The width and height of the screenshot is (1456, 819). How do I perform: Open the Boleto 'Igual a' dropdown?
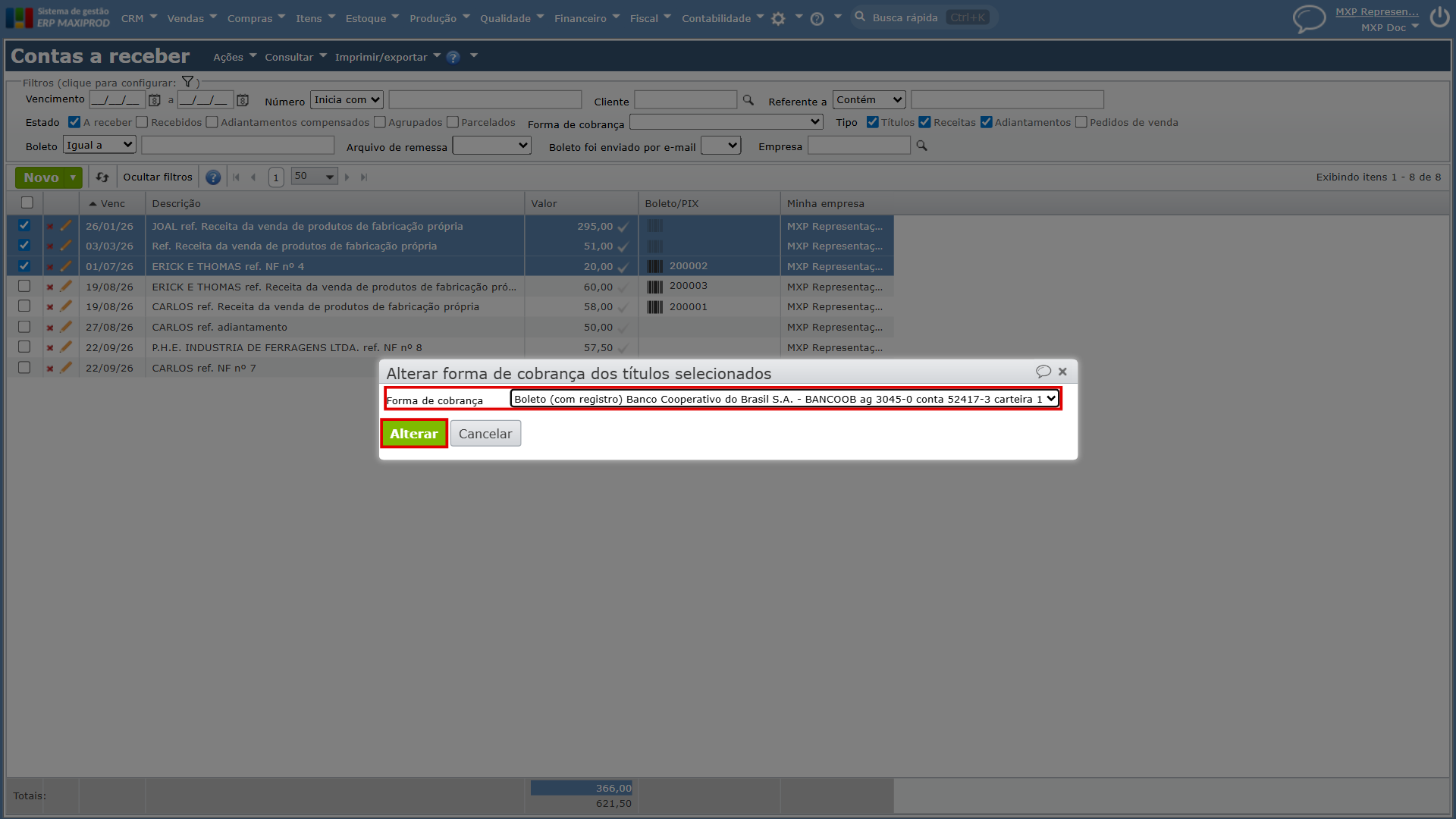99,146
